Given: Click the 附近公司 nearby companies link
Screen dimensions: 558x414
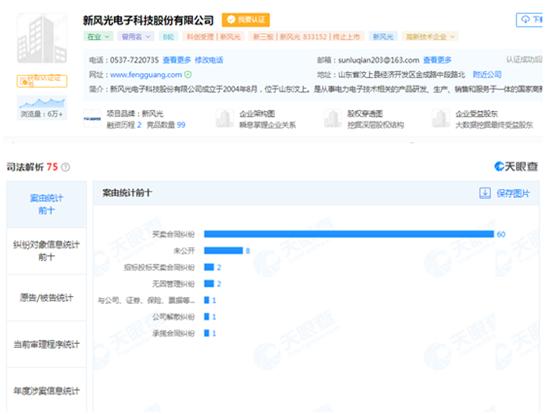Looking at the screenshot, I should (487, 74).
